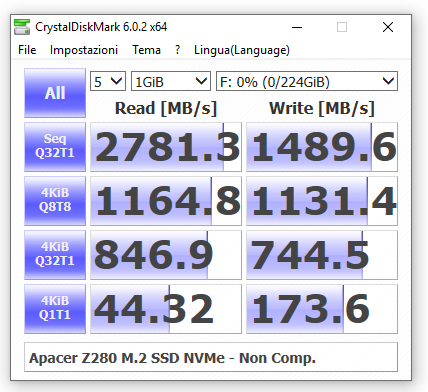Viewport: 428px width, 392px height.
Task: Close the CrystalDiskMark window
Action: (x=388, y=27)
